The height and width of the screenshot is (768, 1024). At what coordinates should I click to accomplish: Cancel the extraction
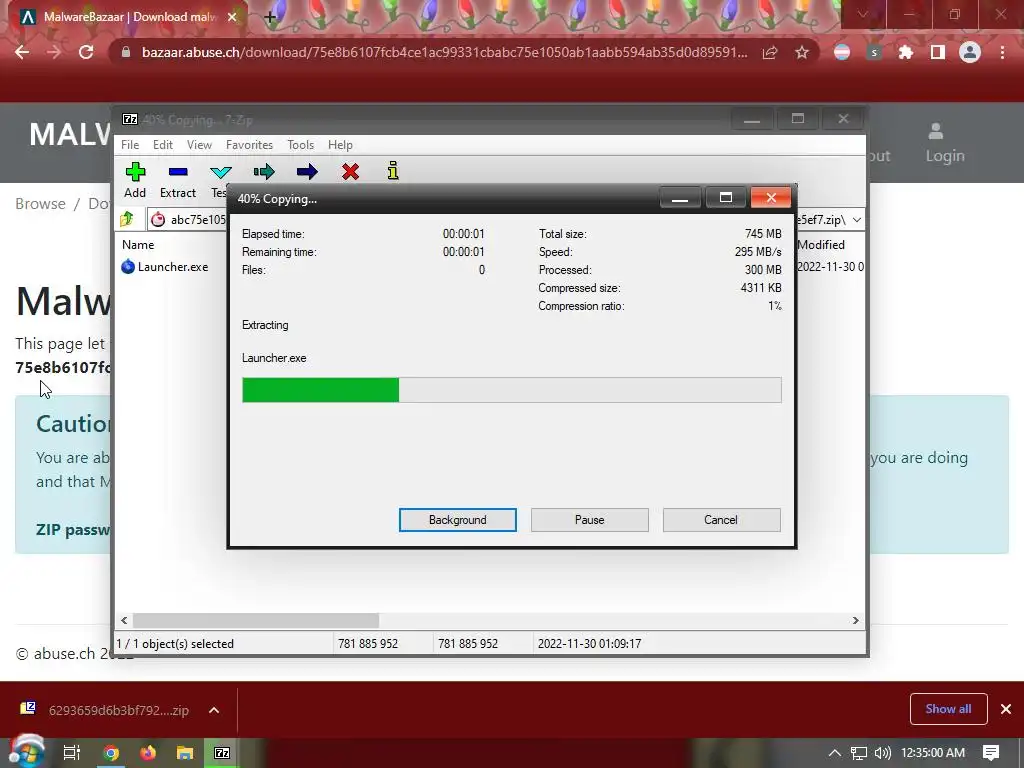[721, 520]
